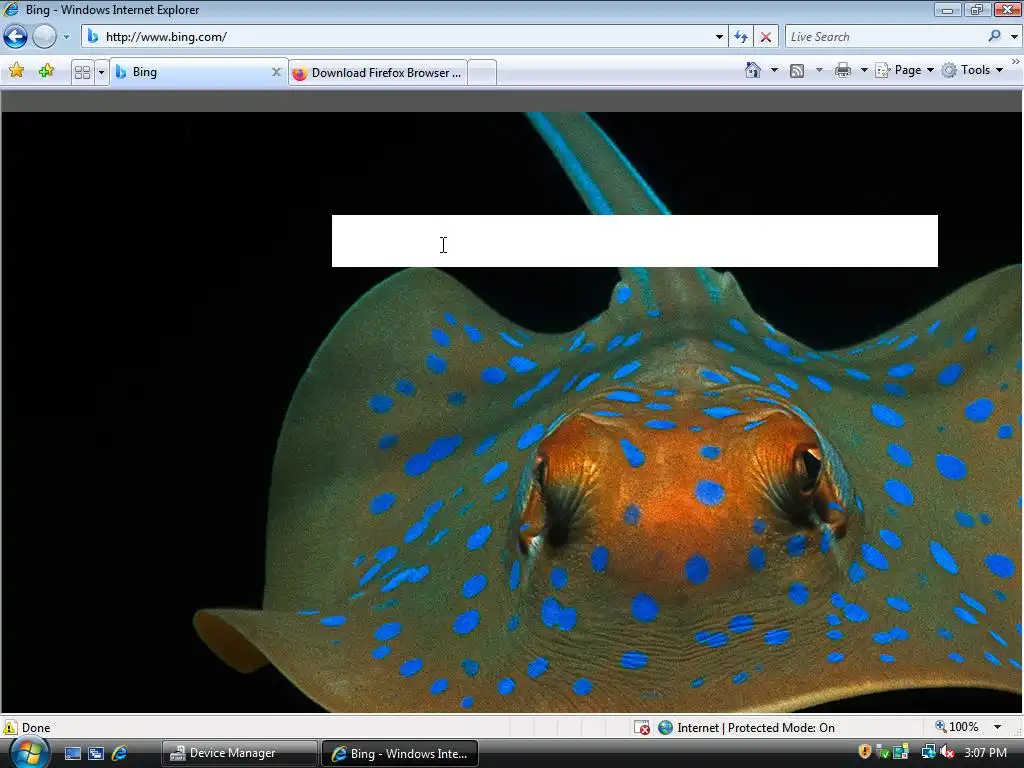This screenshot has height=768, width=1024.
Task: Click Internet Protected Mode On zone text
Action: (x=756, y=728)
